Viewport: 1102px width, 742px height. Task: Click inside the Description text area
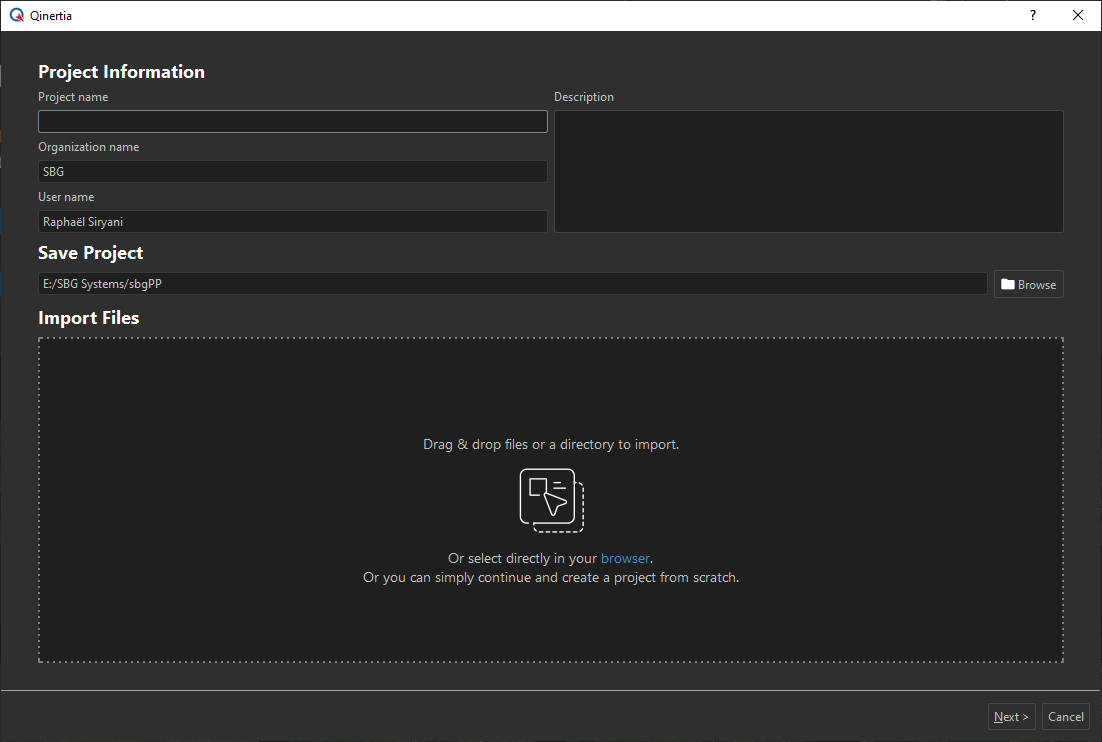(x=808, y=171)
